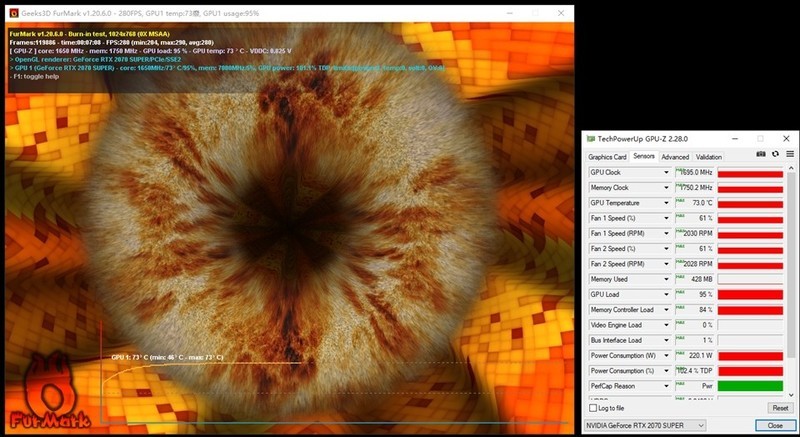Viewport: 800px width, 437px height.
Task: Click scrollbar up arrow in GPU-Z
Action: pos(791,168)
